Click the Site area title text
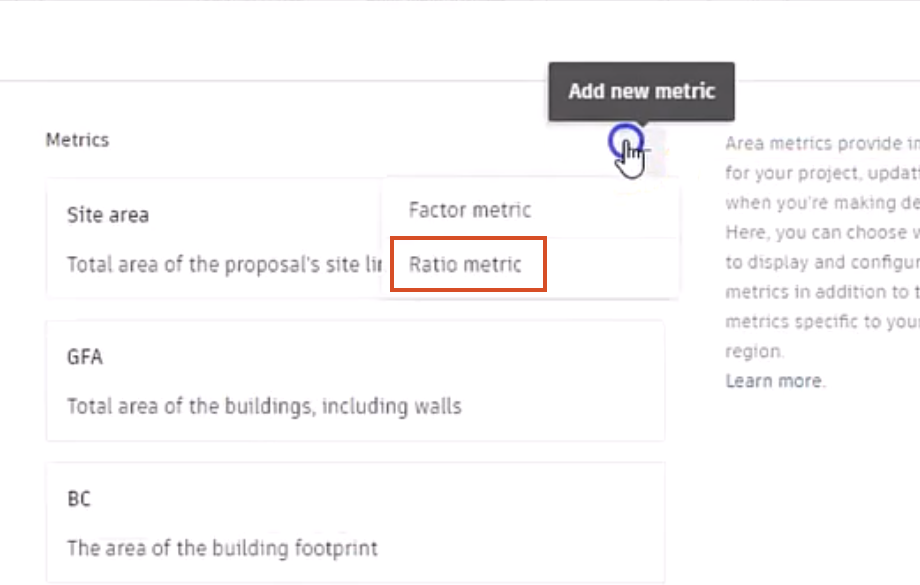 (108, 215)
